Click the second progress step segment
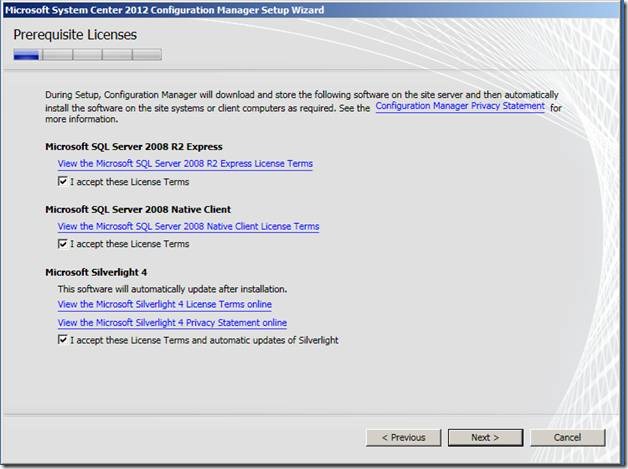This screenshot has height=469, width=628. (57, 55)
